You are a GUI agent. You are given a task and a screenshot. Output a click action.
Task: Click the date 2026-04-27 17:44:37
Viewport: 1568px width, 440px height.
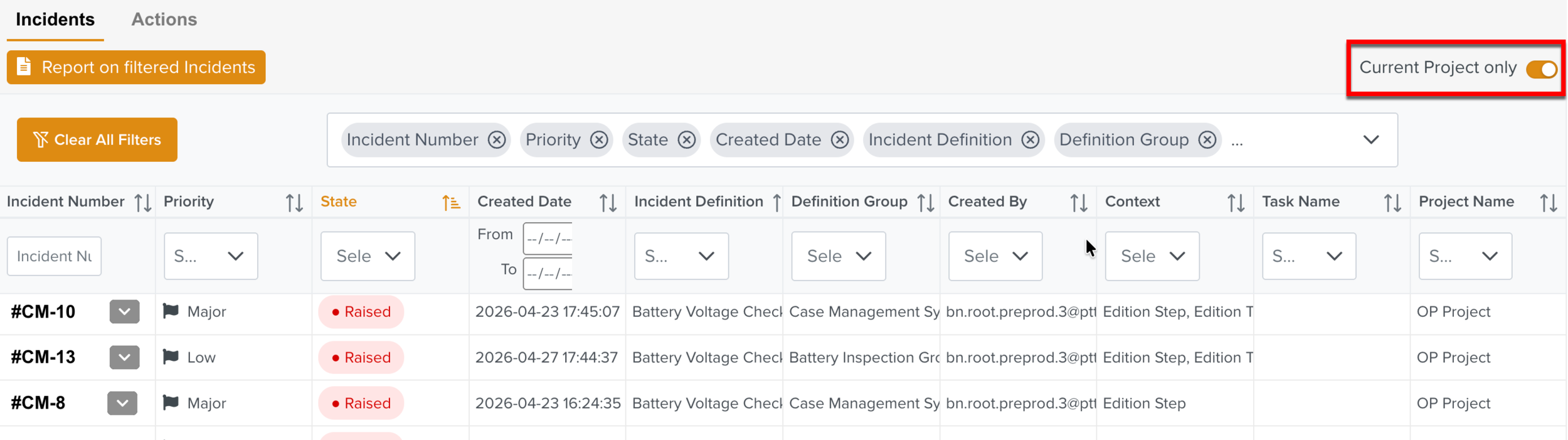pos(547,358)
